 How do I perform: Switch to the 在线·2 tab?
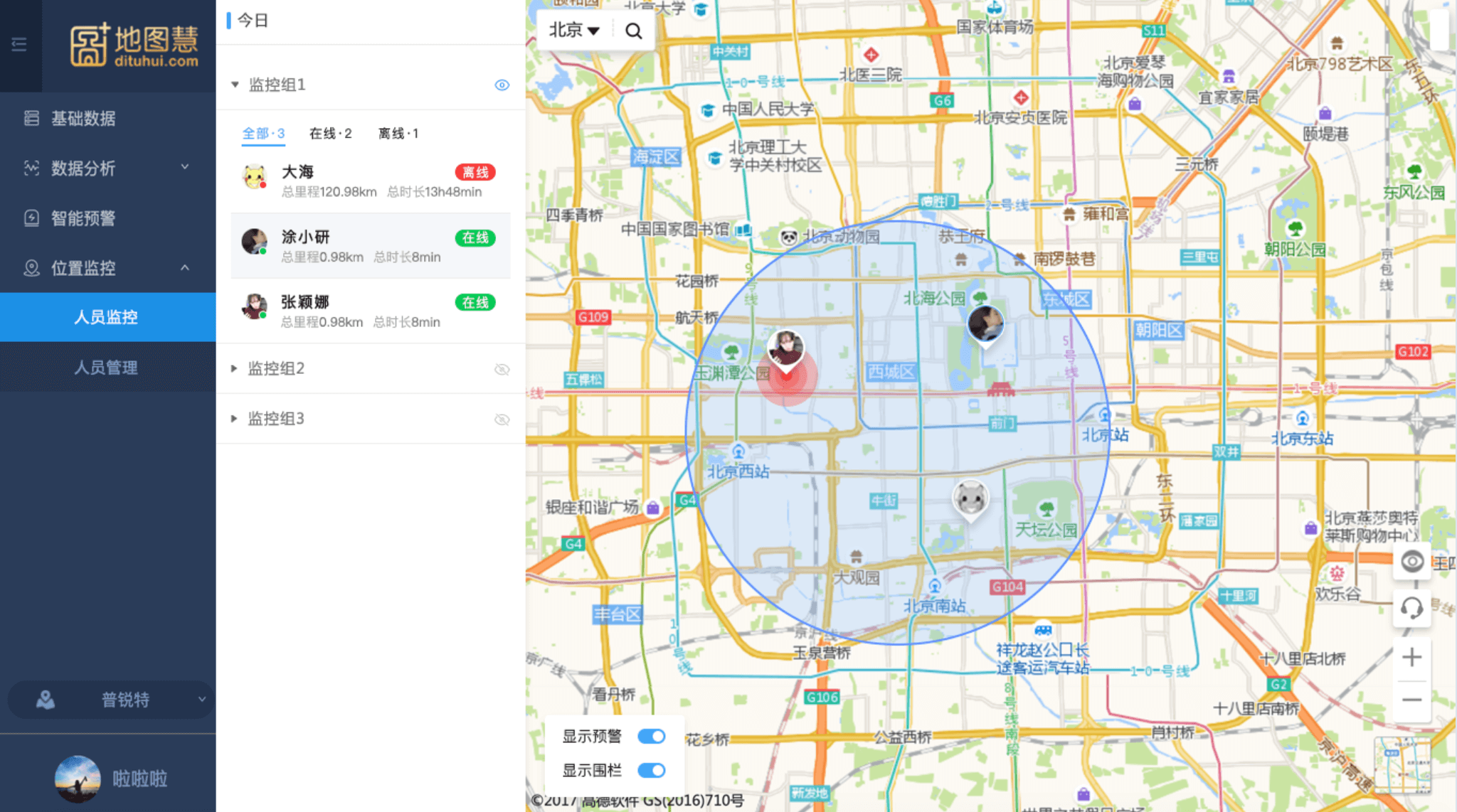coord(330,133)
